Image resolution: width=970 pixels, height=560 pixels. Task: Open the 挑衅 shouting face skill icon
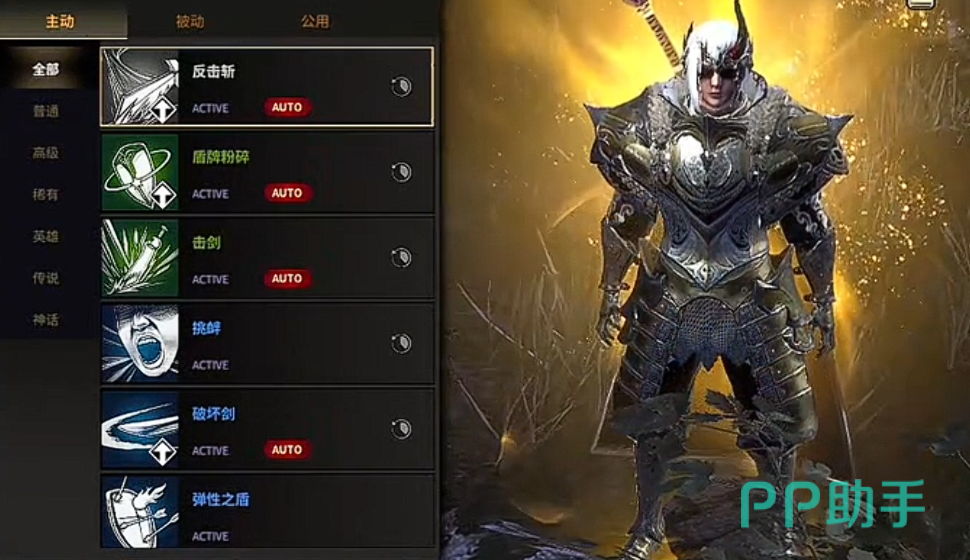(x=140, y=343)
